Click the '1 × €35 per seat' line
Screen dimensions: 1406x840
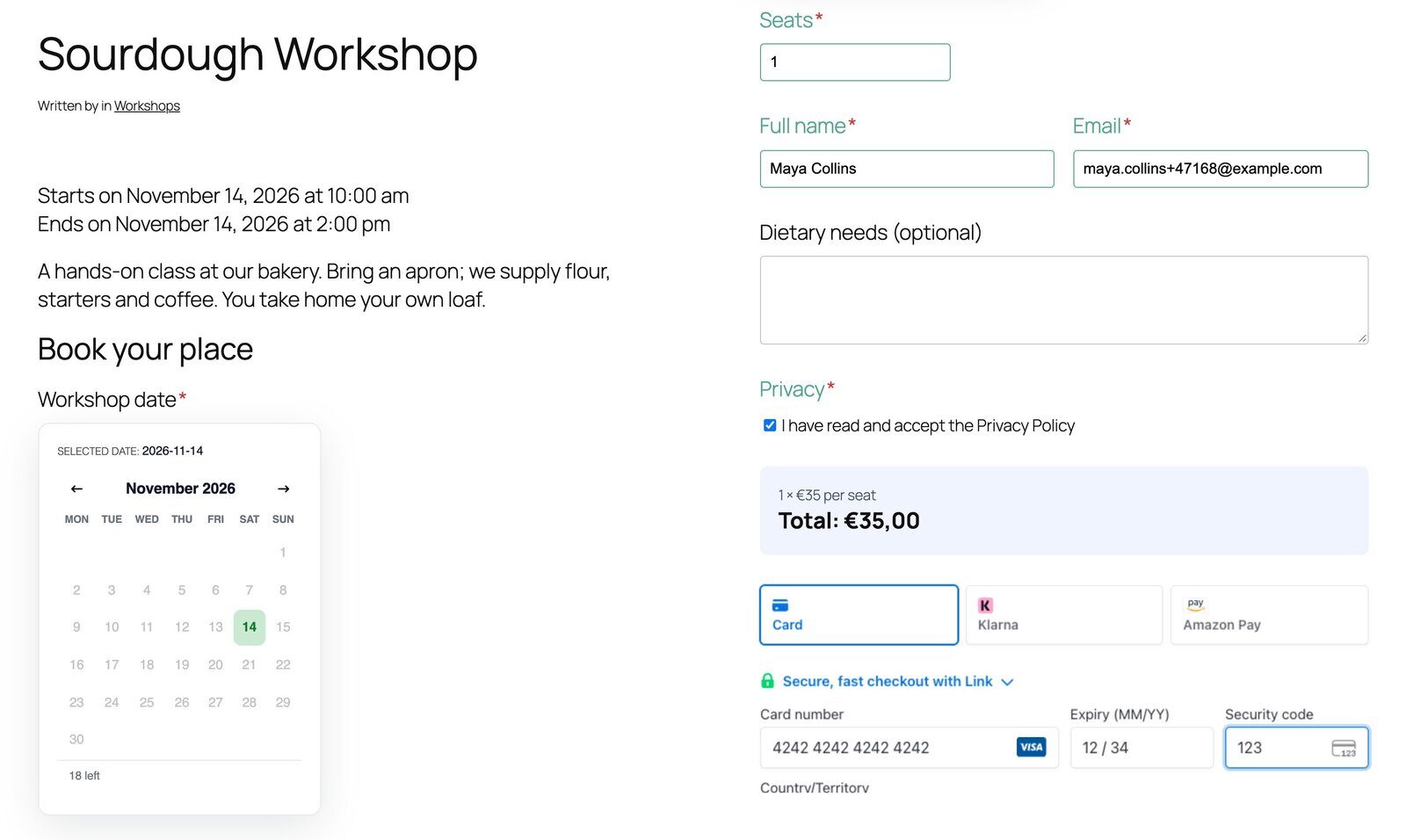[x=827, y=496]
